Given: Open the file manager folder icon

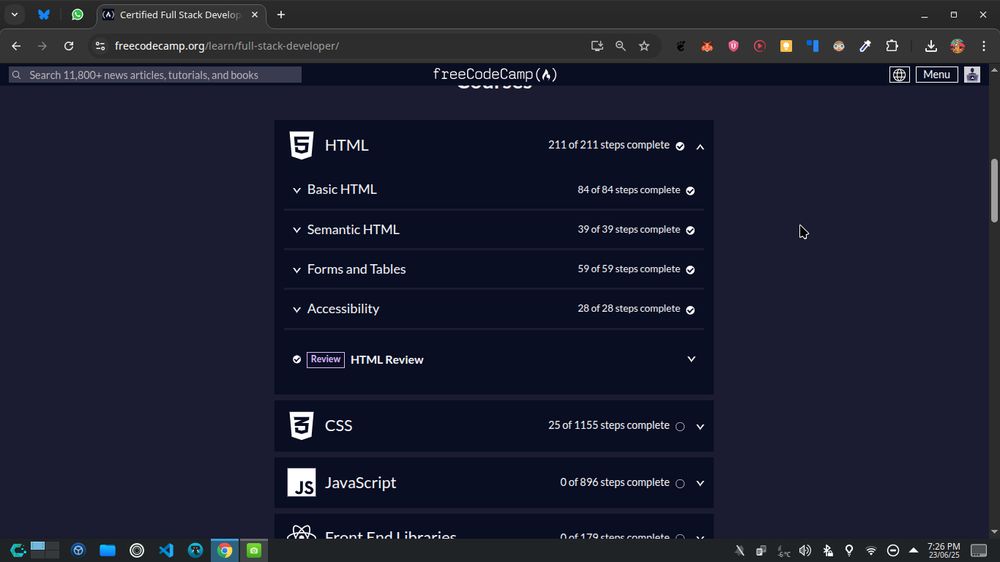Looking at the screenshot, I should (x=107, y=550).
